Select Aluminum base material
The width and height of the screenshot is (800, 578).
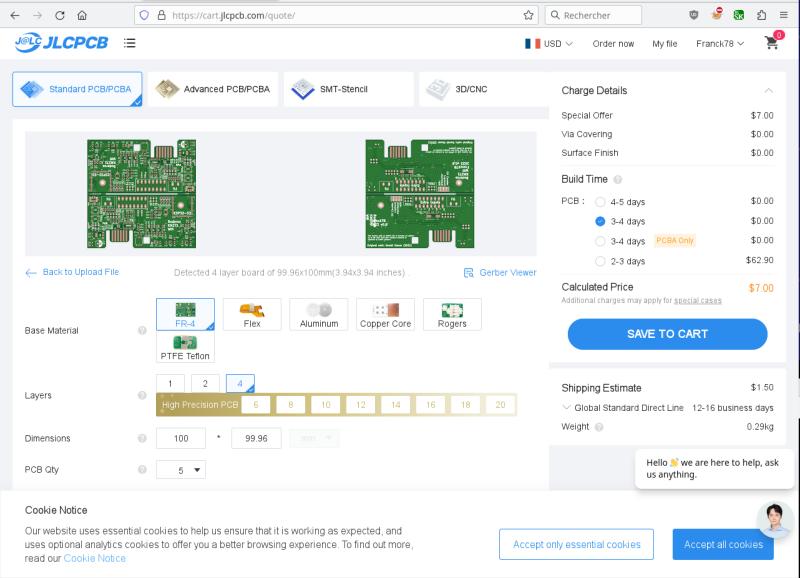pos(319,314)
